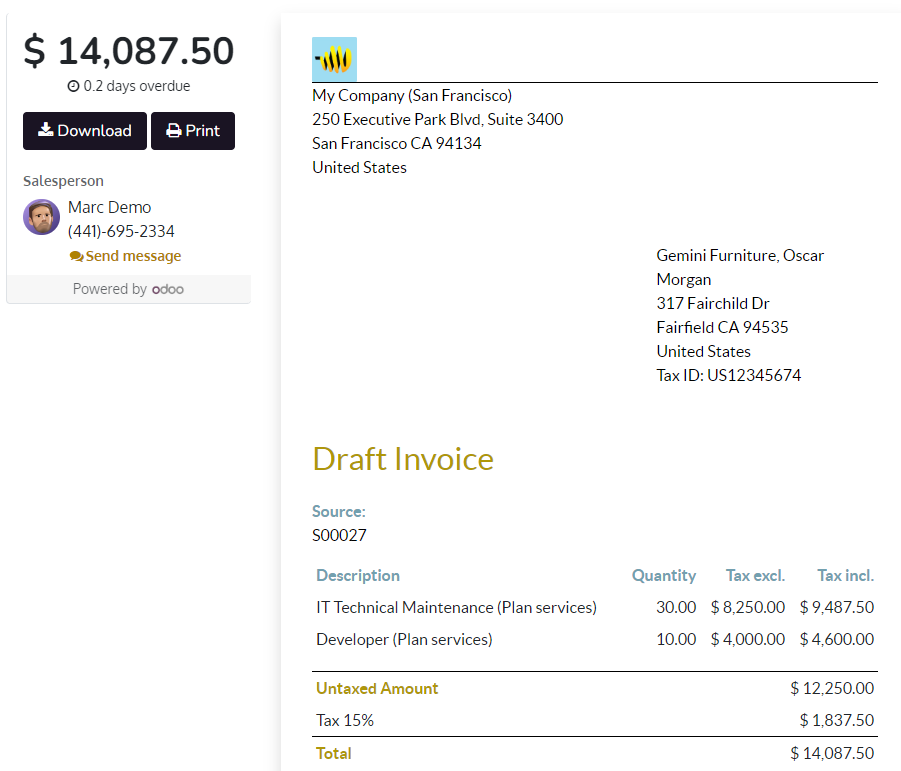The image size is (901, 771).
Task: Click the Tax ID US12345674 text
Action: tap(728, 375)
